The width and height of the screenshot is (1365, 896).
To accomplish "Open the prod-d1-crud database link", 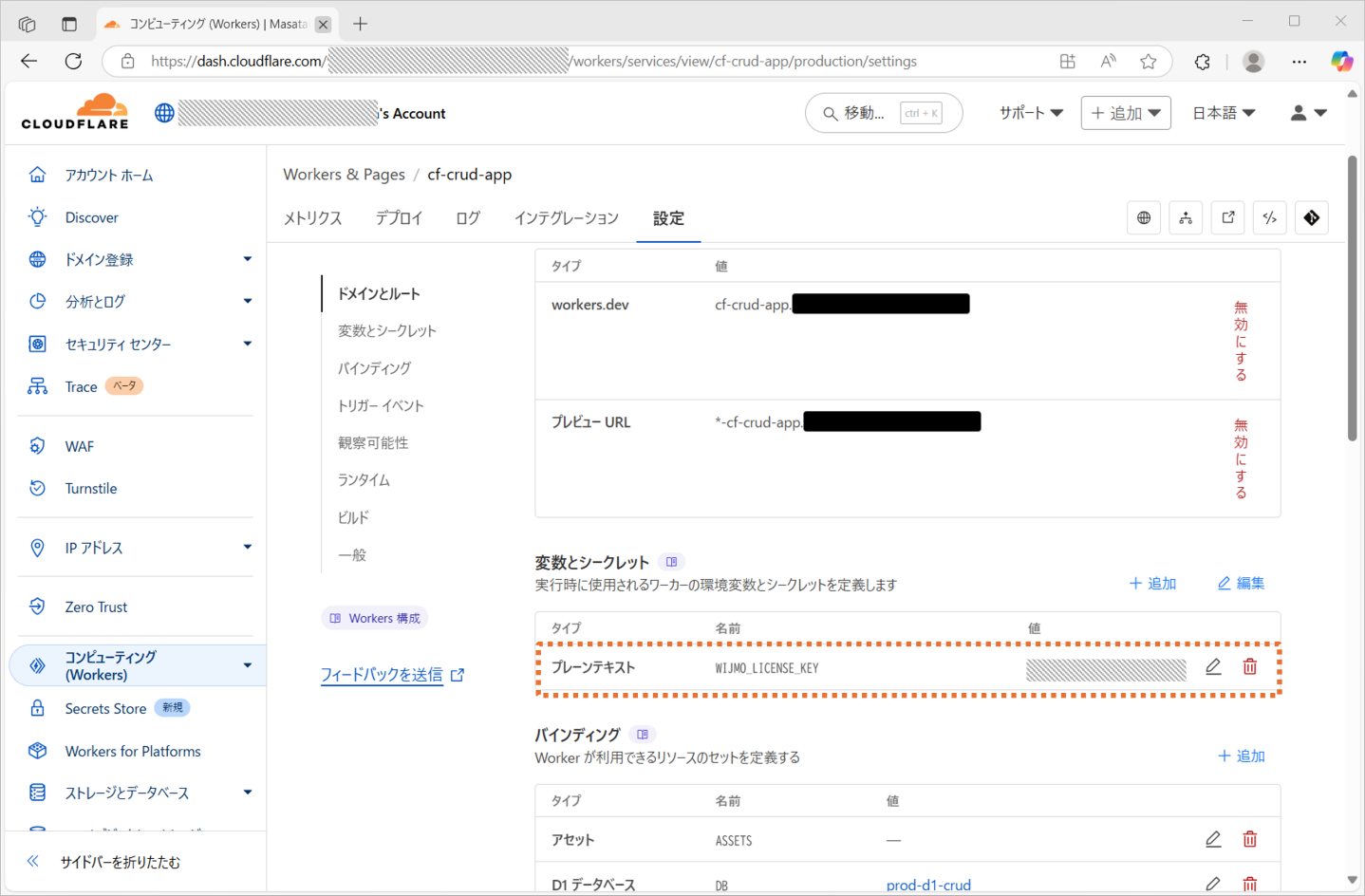I will [928, 885].
